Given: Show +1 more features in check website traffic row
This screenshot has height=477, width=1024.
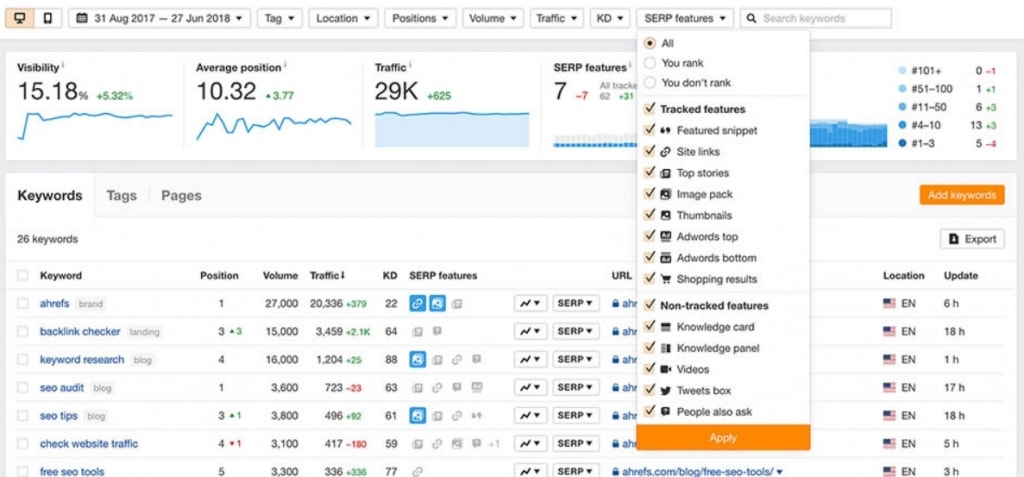Looking at the screenshot, I should (x=494, y=444).
